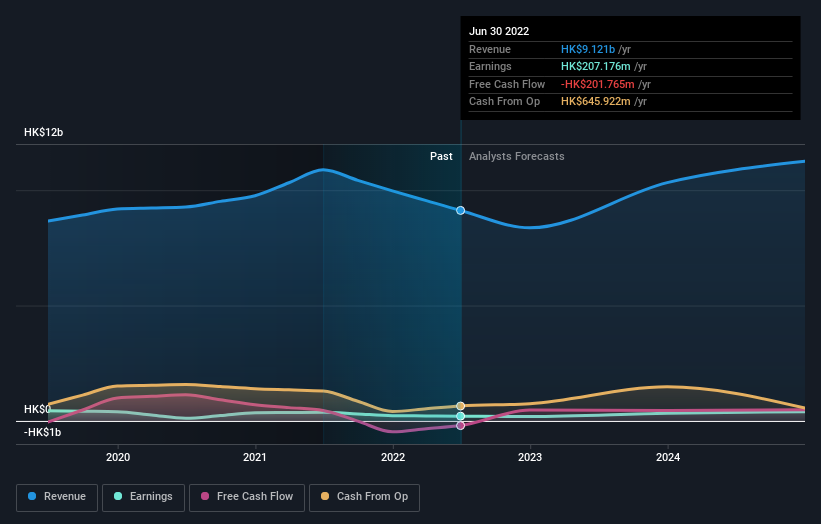Click the -HK$201.765m free cash flow value

[x=597, y=84]
